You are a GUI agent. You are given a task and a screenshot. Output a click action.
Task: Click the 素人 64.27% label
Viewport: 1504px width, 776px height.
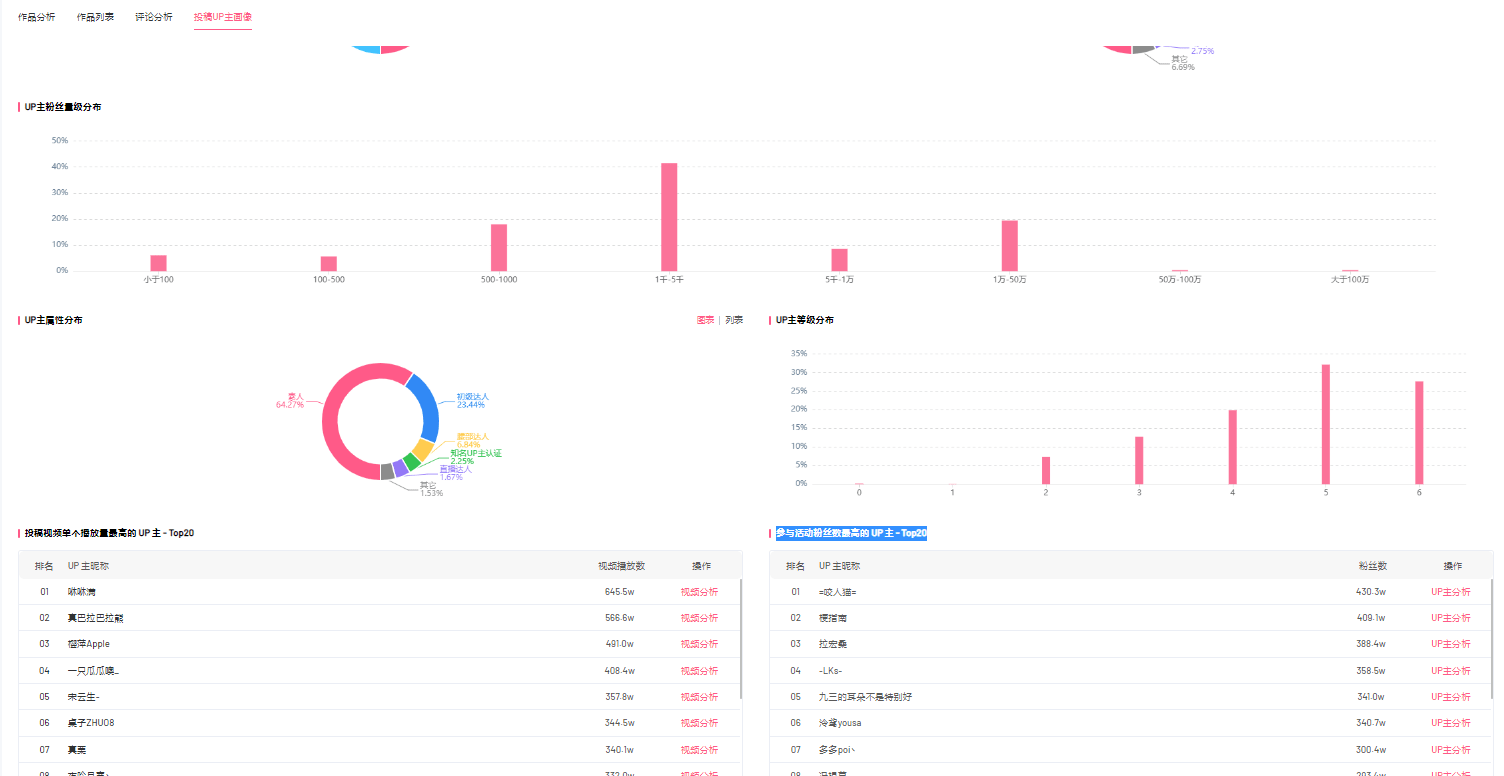[x=289, y=400]
